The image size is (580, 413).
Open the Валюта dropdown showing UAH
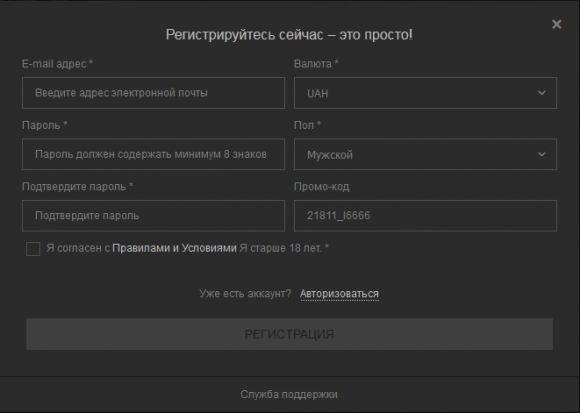coord(425,93)
